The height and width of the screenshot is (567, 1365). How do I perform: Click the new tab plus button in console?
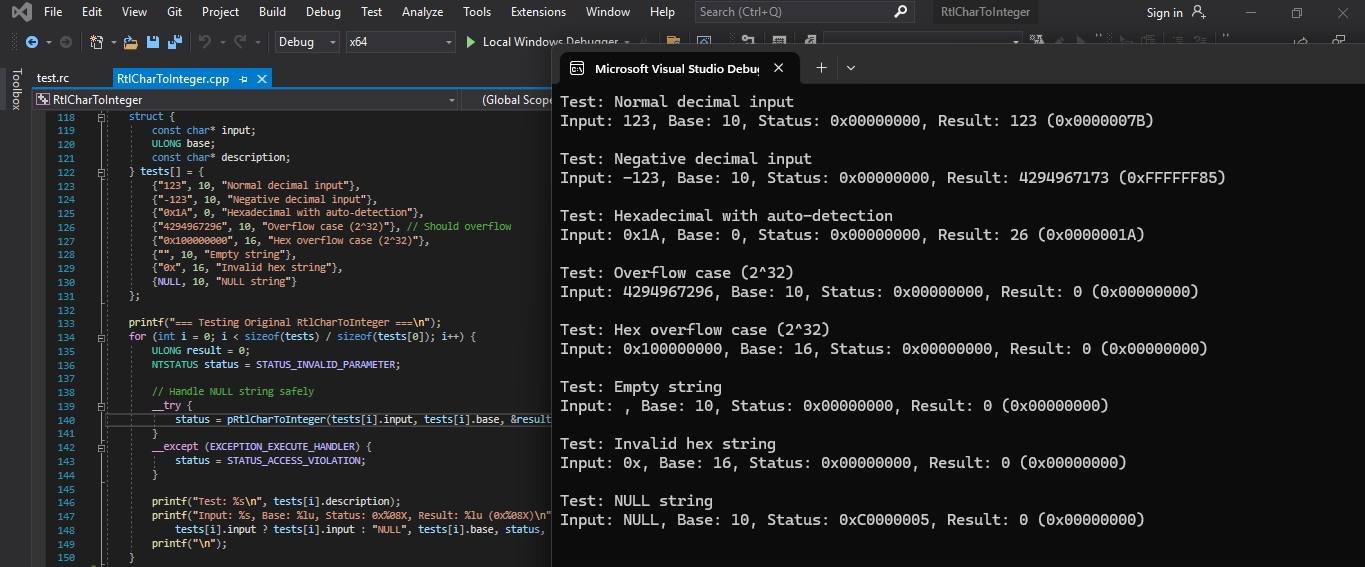point(821,68)
